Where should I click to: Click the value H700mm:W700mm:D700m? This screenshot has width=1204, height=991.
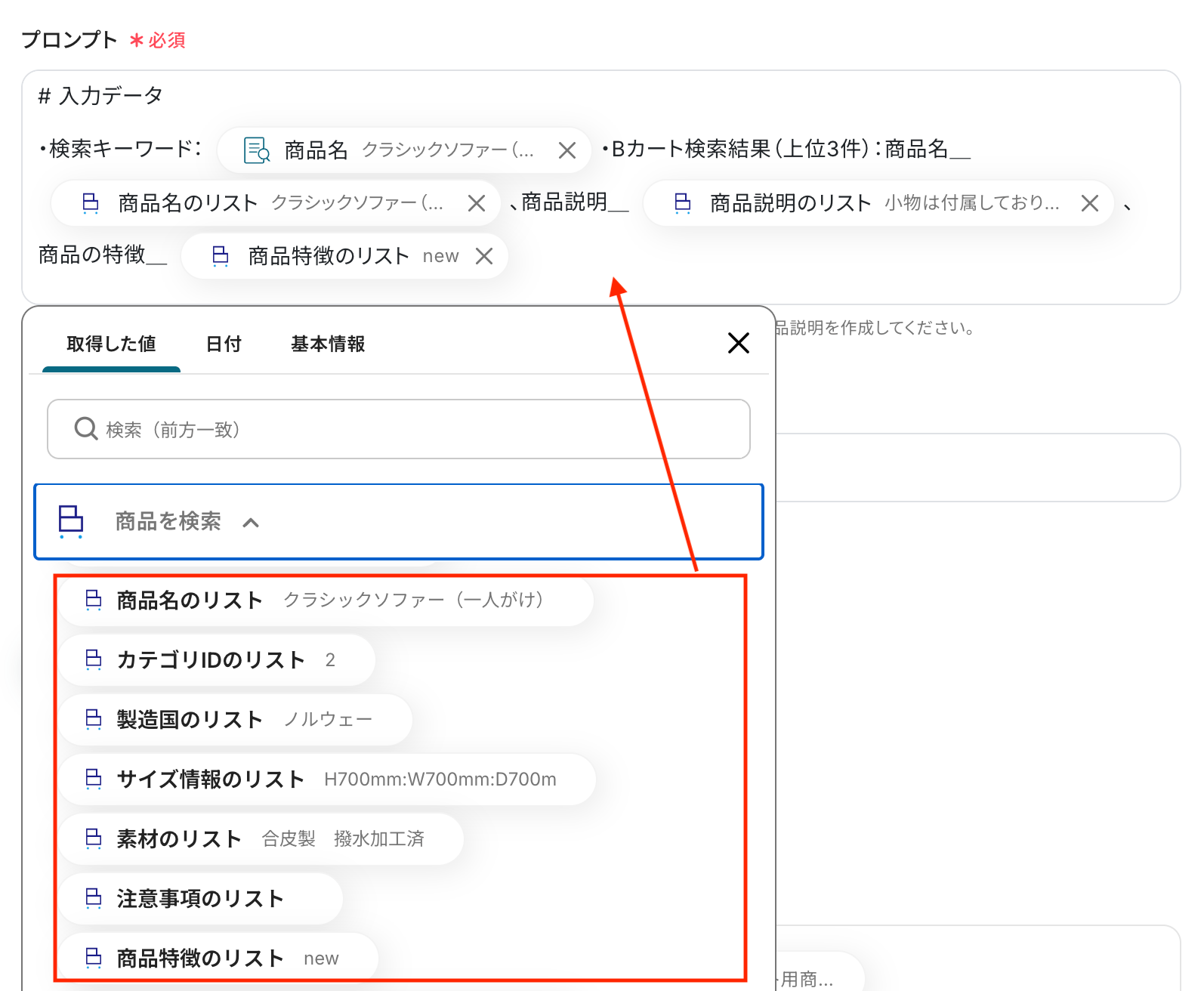440,780
